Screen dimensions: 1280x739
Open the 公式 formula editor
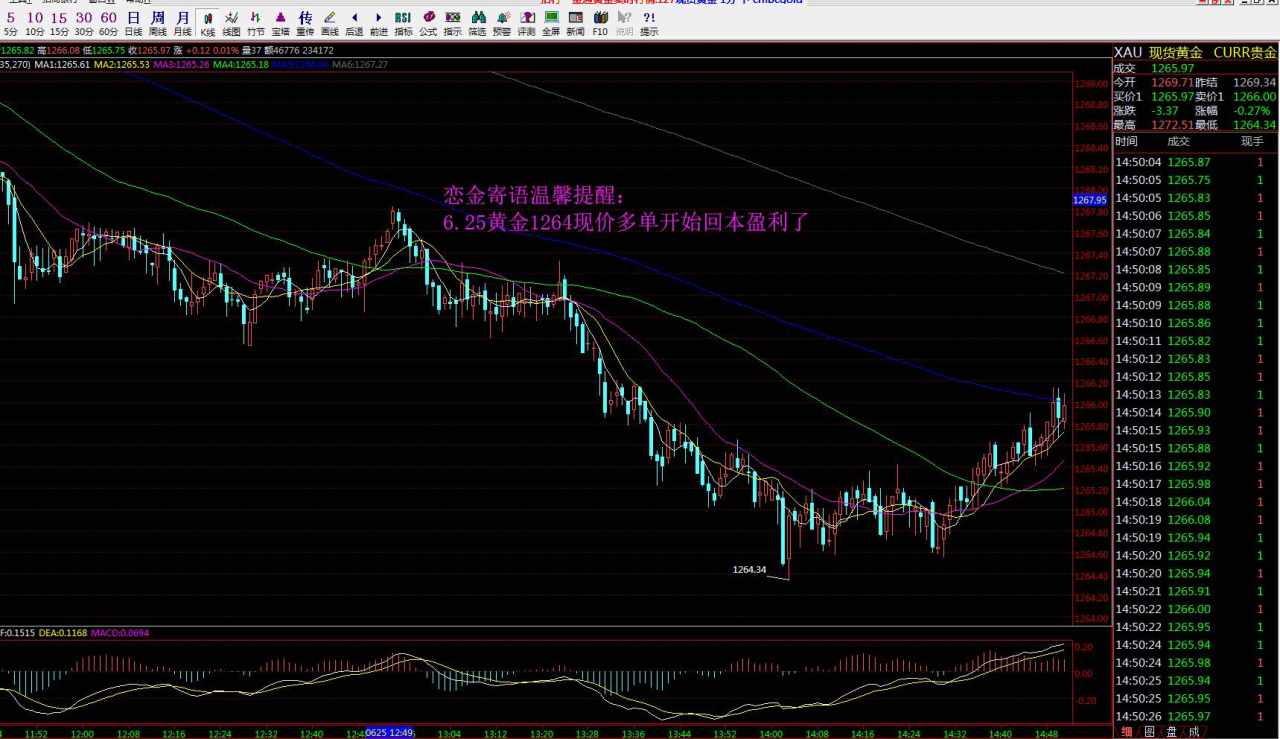click(x=428, y=23)
